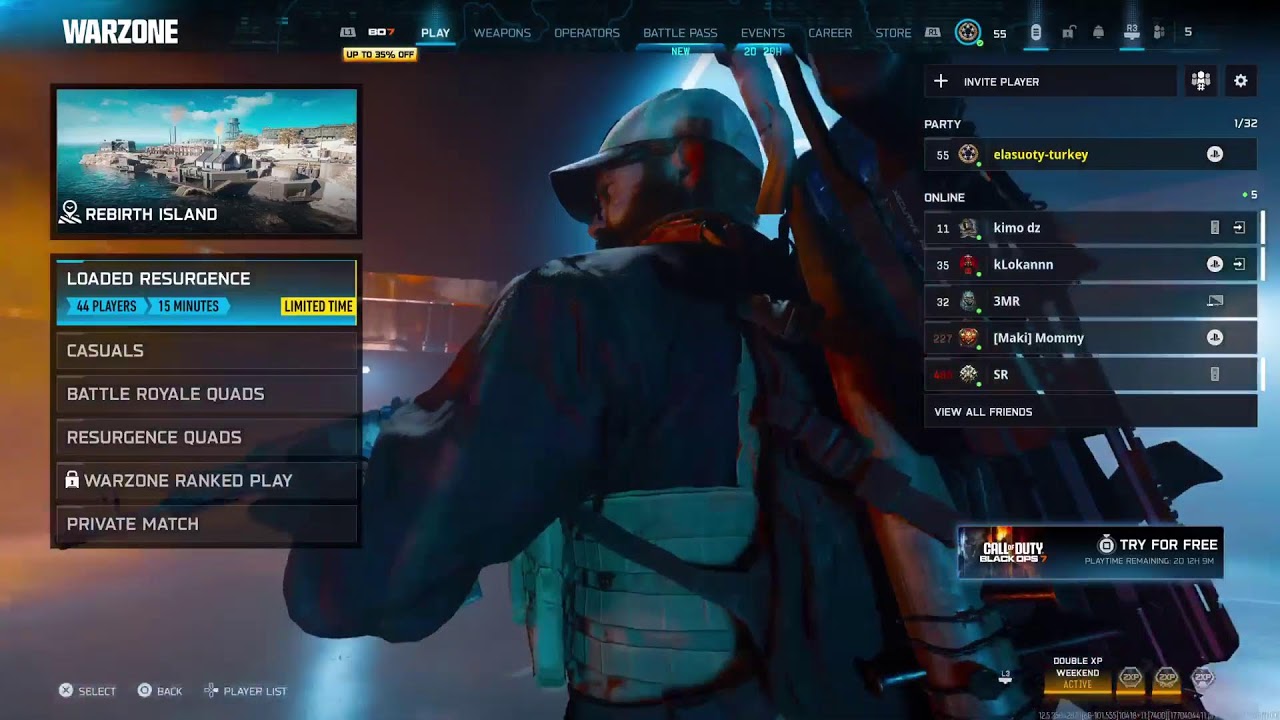Click the third 2XP token icon
Viewport: 1280px width, 720px height.
1203,678
